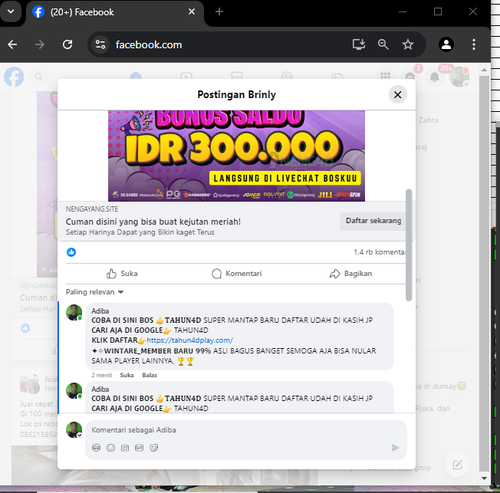Screen dimensions: 500x493
Task: Open a new browser tab
Action: 219,12
